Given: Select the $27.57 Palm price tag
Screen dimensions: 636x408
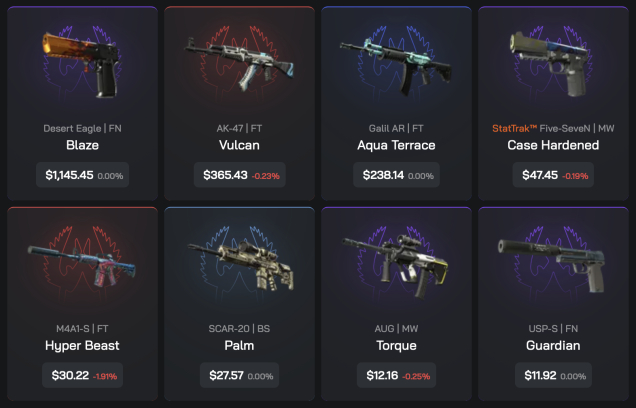Looking at the screenshot, I should pos(239,375).
